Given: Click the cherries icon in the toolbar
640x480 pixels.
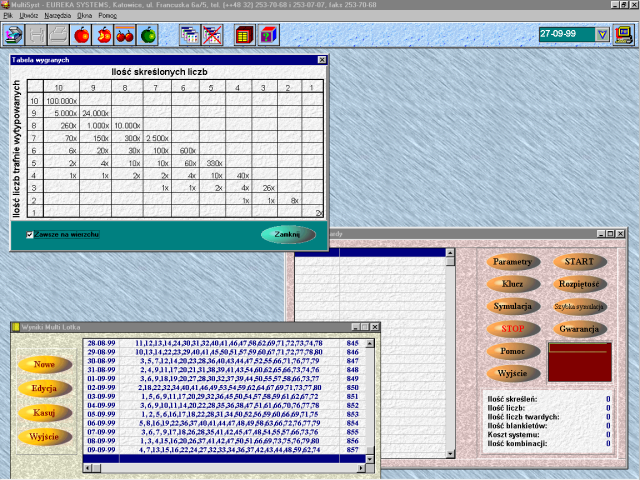Looking at the screenshot, I should [125, 35].
